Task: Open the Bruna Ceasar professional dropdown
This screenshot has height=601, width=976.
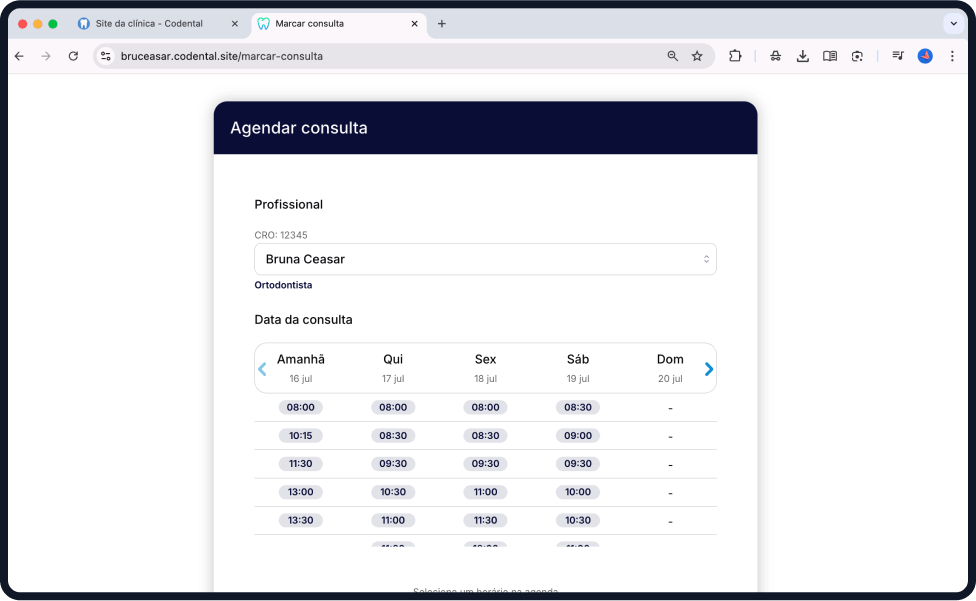Action: click(x=485, y=259)
